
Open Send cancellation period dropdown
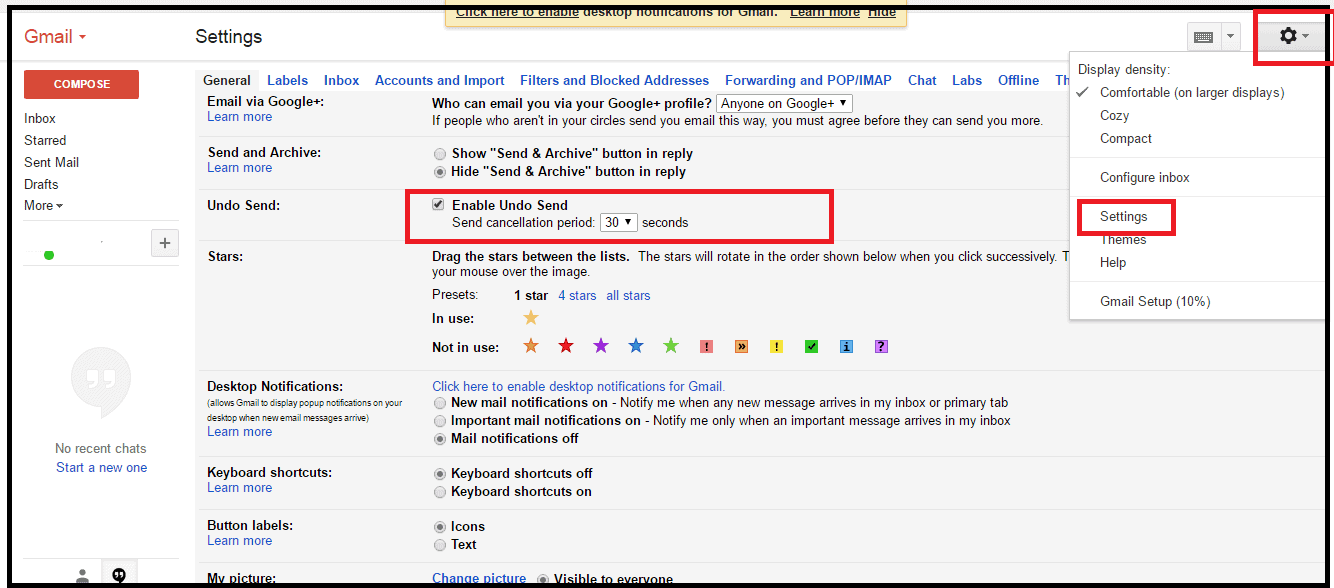point(619,223)
